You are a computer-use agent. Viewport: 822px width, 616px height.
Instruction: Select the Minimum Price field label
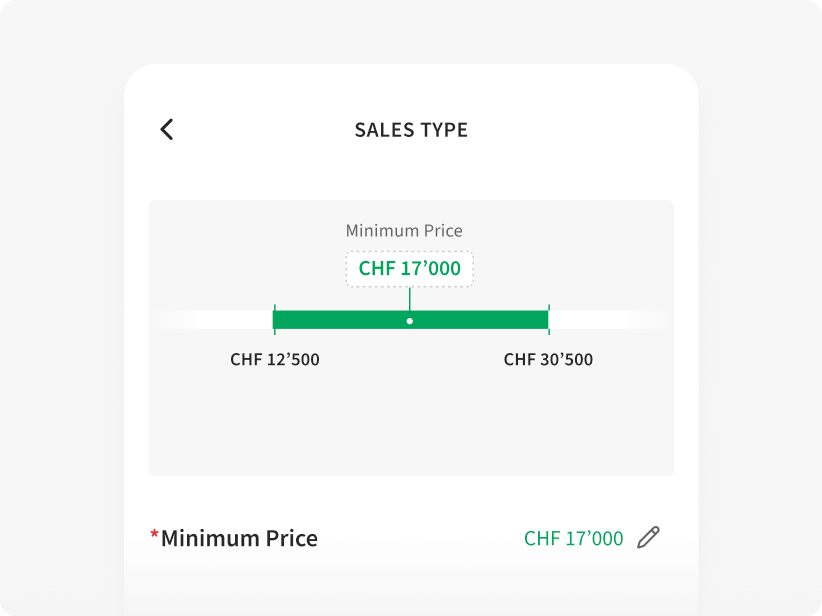[x=236, y=537]
